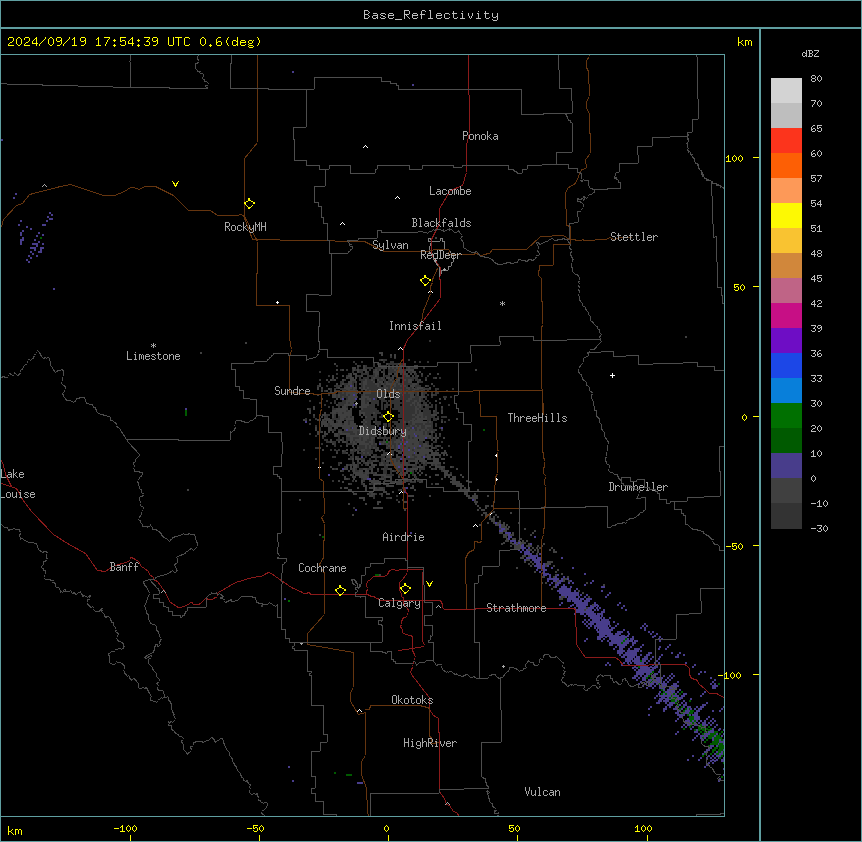Screen dimensions: 862x842
Task: Click the yellow diamond marker below Cochrane
Action: pyautogui.click(x=340, y=590)
